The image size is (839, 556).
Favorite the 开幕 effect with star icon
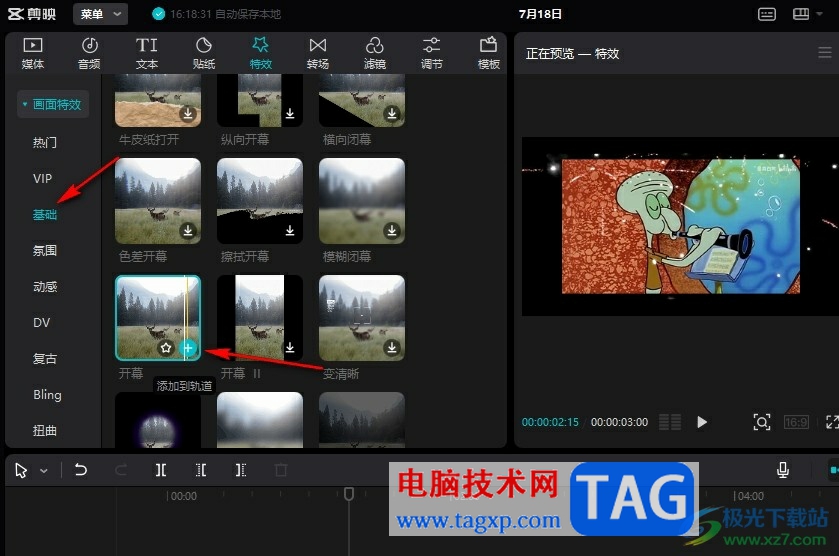coord(166,348)
